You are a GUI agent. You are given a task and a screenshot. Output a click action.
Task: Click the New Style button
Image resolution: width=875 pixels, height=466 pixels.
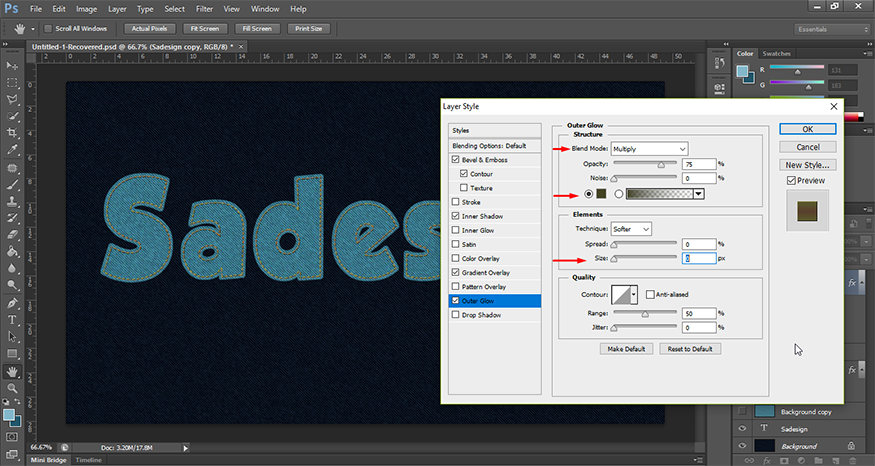(807, 165)
